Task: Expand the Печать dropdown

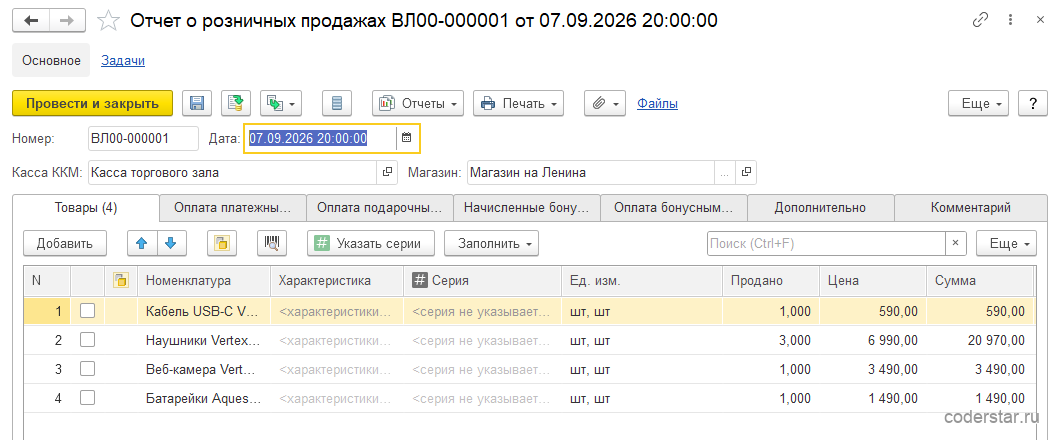Action: 518,103
